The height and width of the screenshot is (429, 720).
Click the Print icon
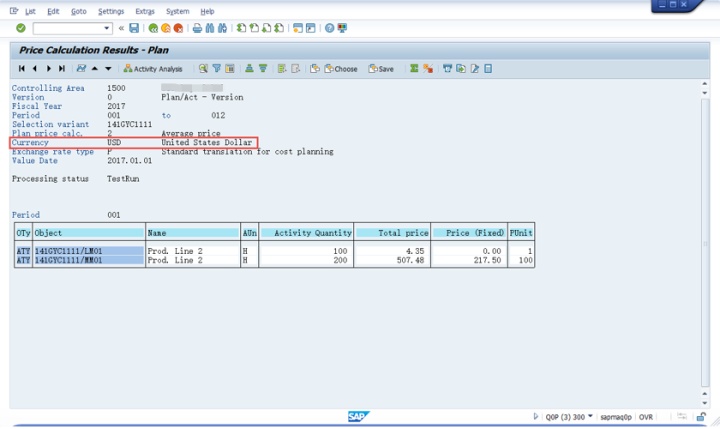click(x=197, y=28)
